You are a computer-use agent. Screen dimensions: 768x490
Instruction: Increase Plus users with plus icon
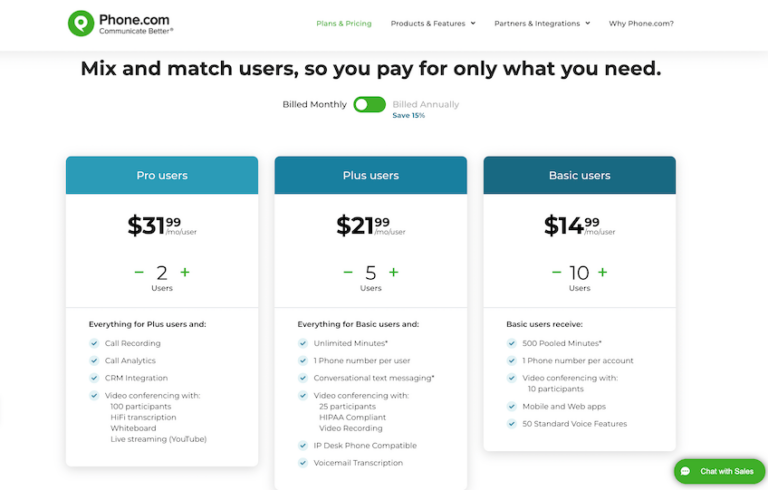pos(394,272)
